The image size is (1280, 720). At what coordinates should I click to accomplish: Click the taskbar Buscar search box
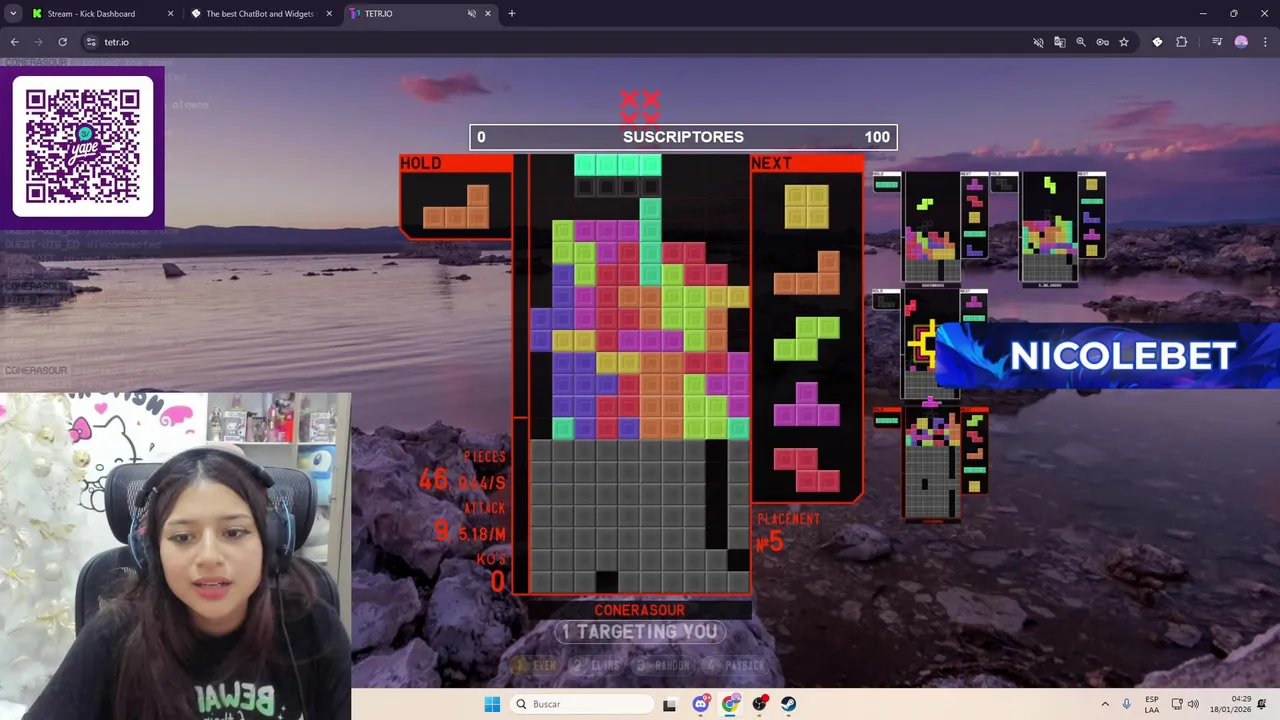[x=584, y=704]
